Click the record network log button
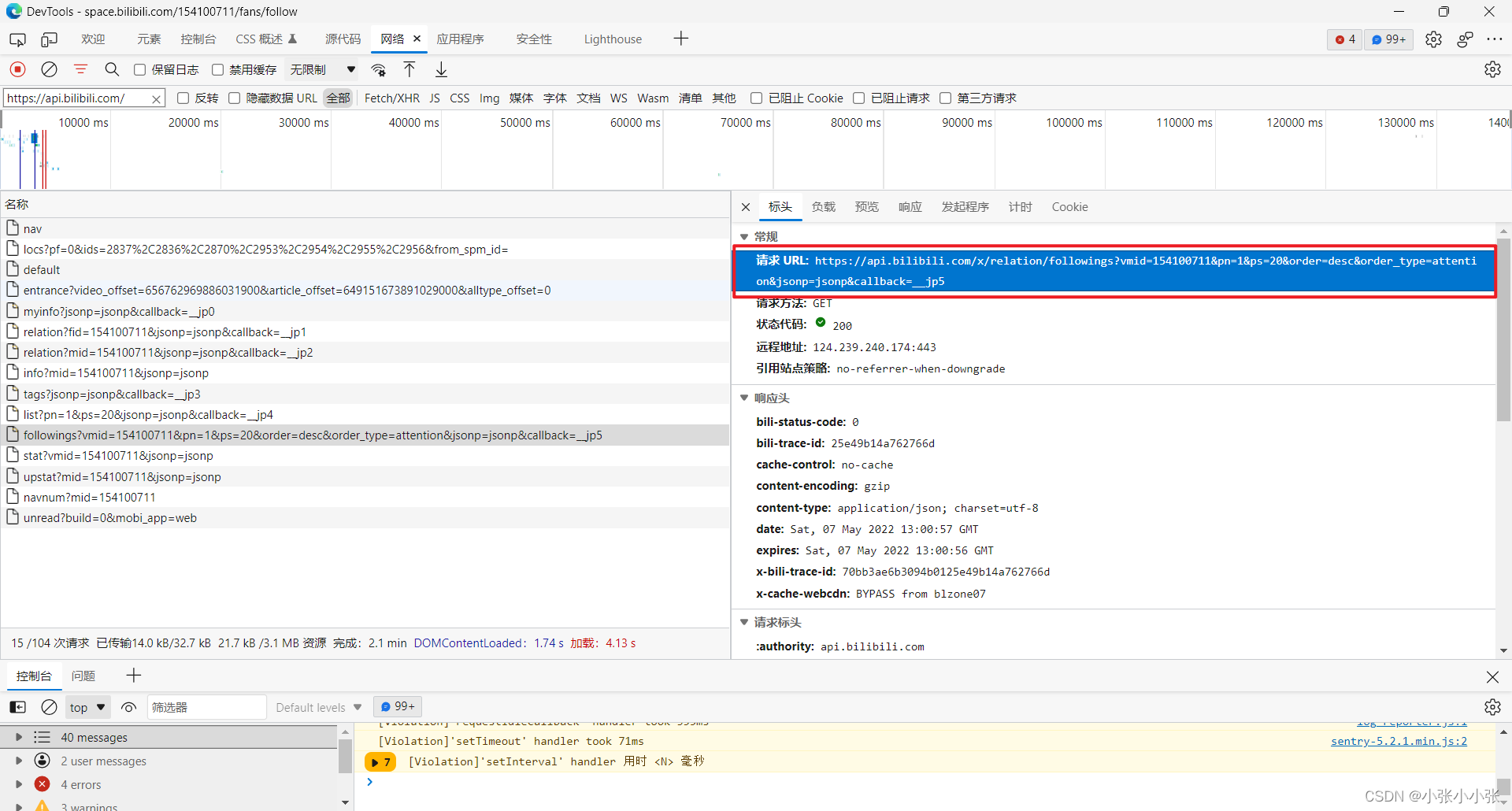 [x=17, y=69]
